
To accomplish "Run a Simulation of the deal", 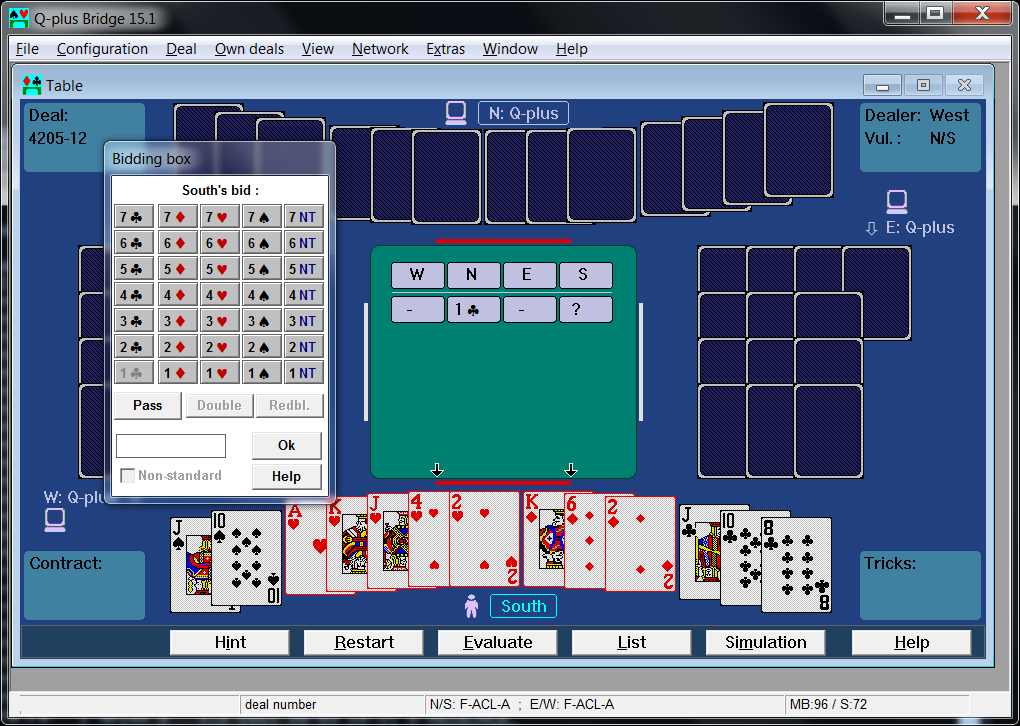I will coord(764,642).
